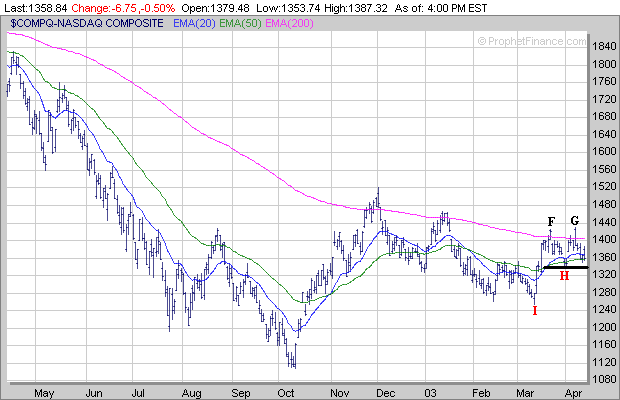Click the Low:1353.74 value
The image size is (620, 400).
tap(288, 8)
